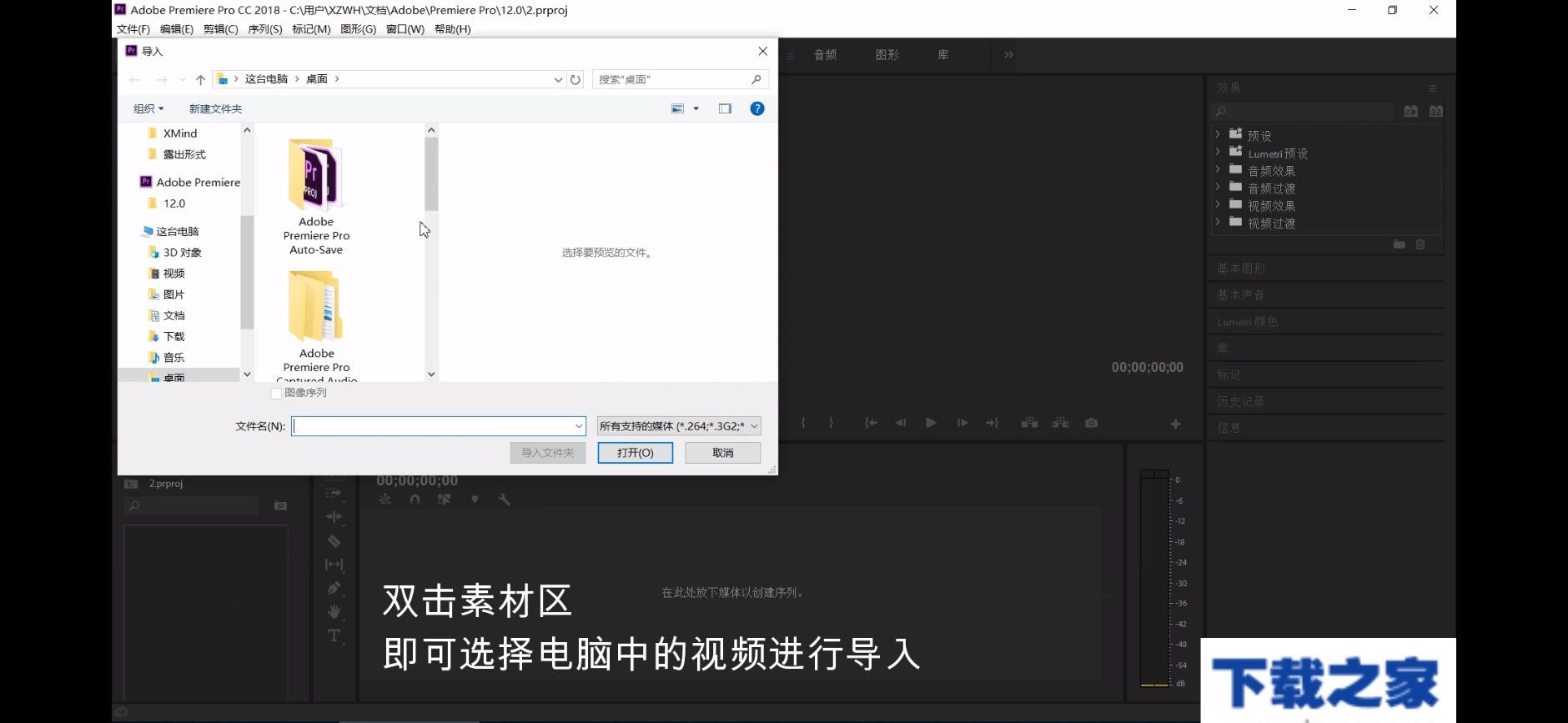This screenshot has height=723, width=1568.
Task: Select the Ripple Edit tool
Action: (x=334, y=517)
